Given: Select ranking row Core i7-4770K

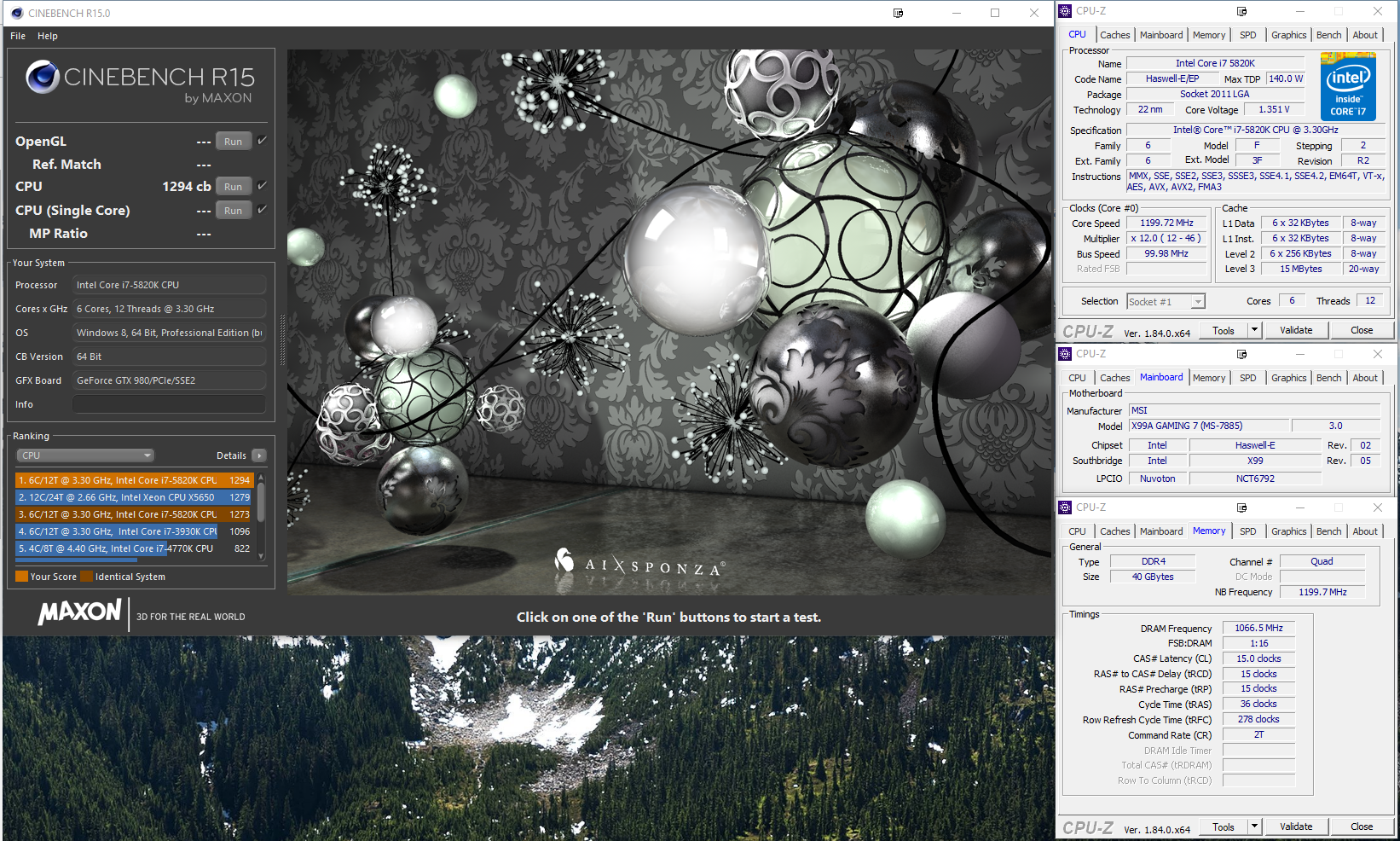Looking at the screenshot, I should [134, 548].
